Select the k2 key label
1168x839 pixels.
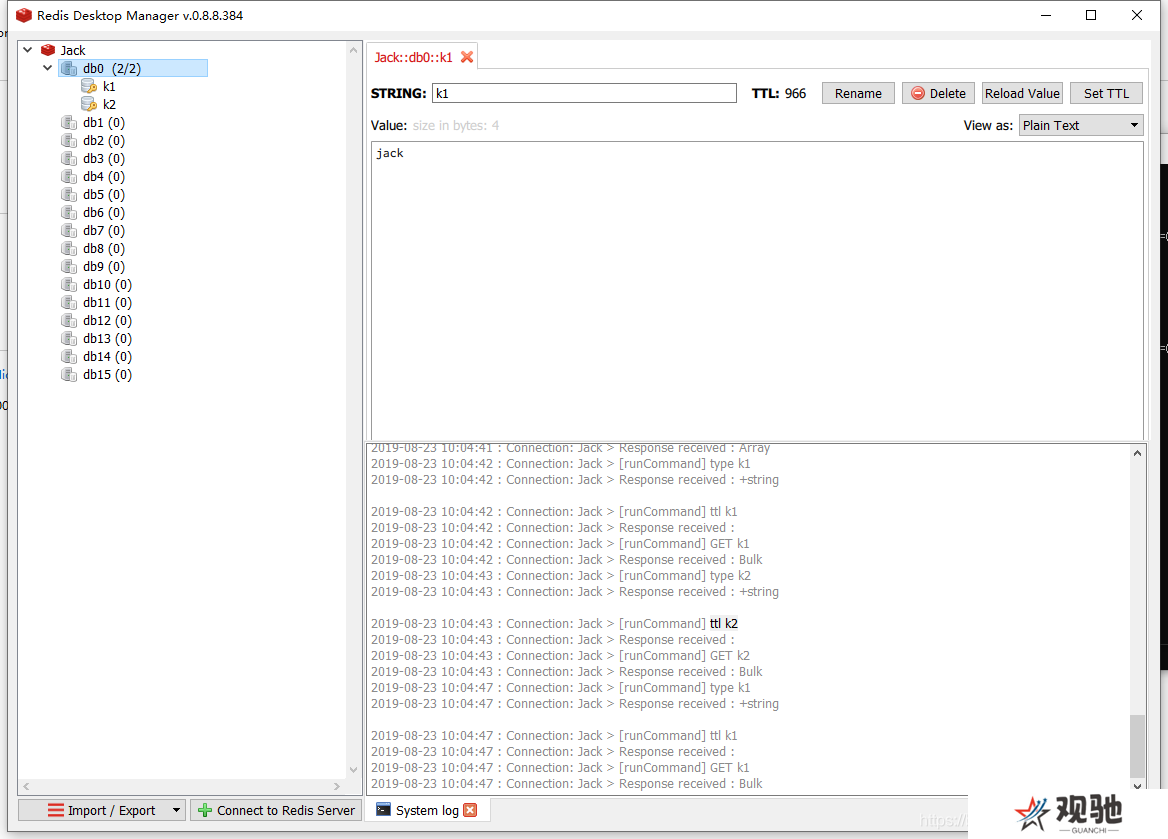110,104
